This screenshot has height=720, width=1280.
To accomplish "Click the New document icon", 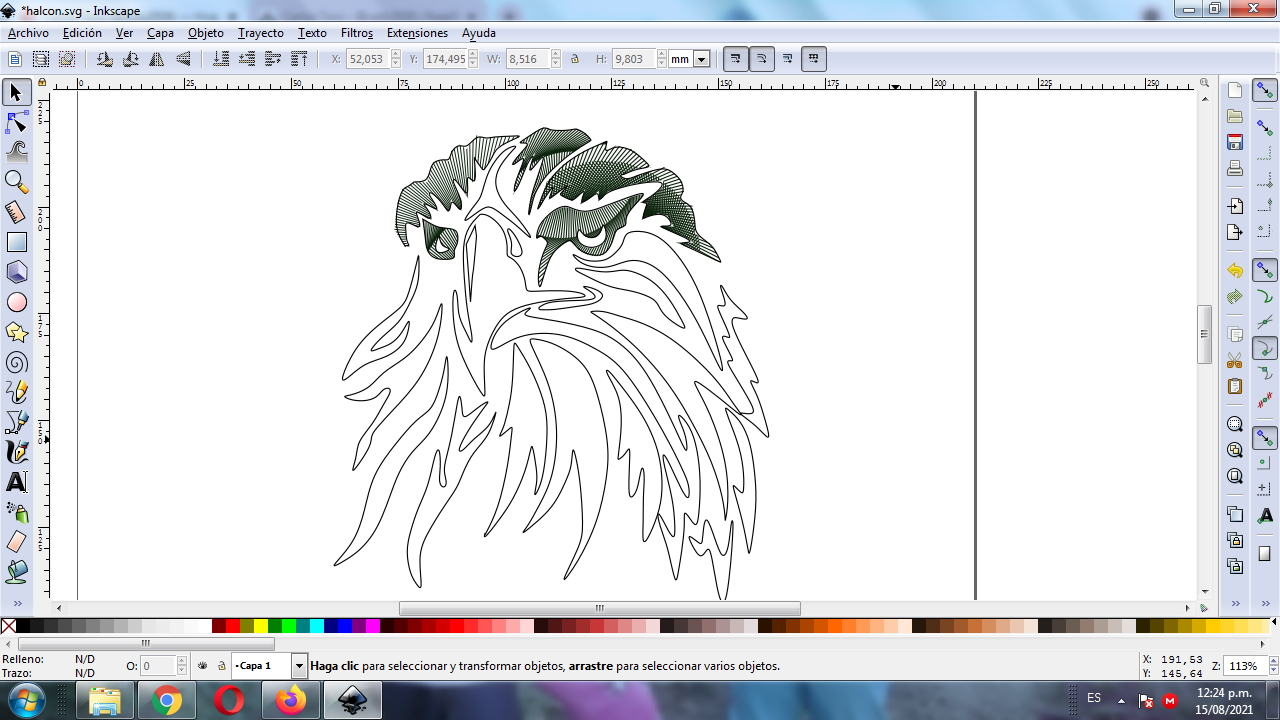I will pyautogui.click(x=1235, y=90).
